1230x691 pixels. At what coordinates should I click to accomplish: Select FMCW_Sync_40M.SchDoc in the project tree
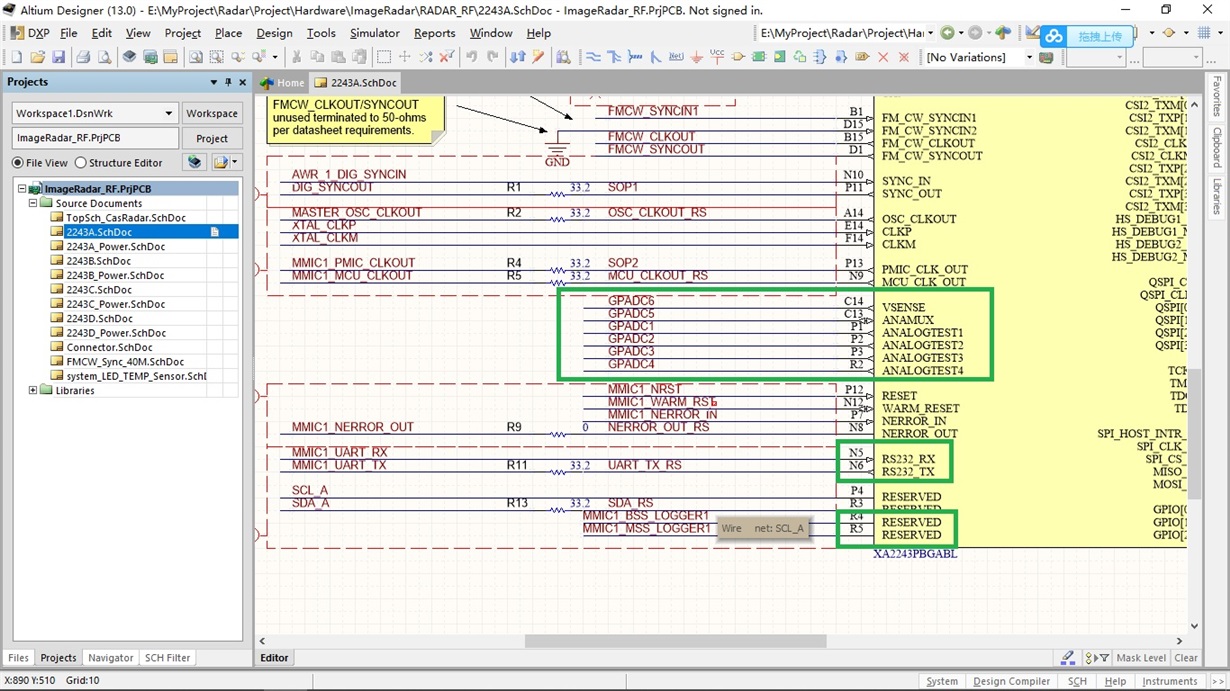coord(125,362)
